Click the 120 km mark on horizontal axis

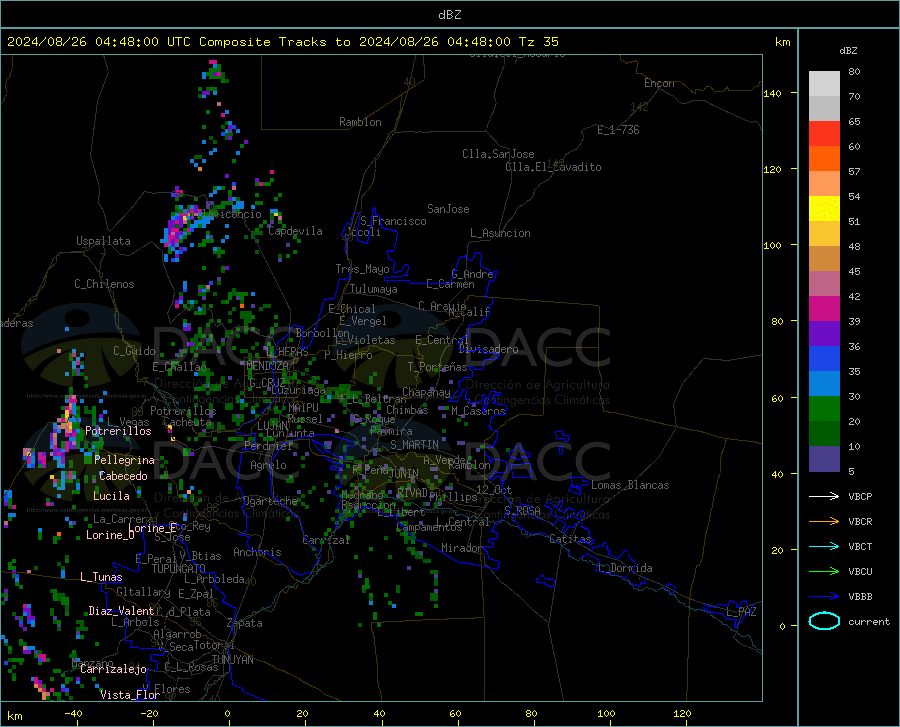(x=682, y=714)
